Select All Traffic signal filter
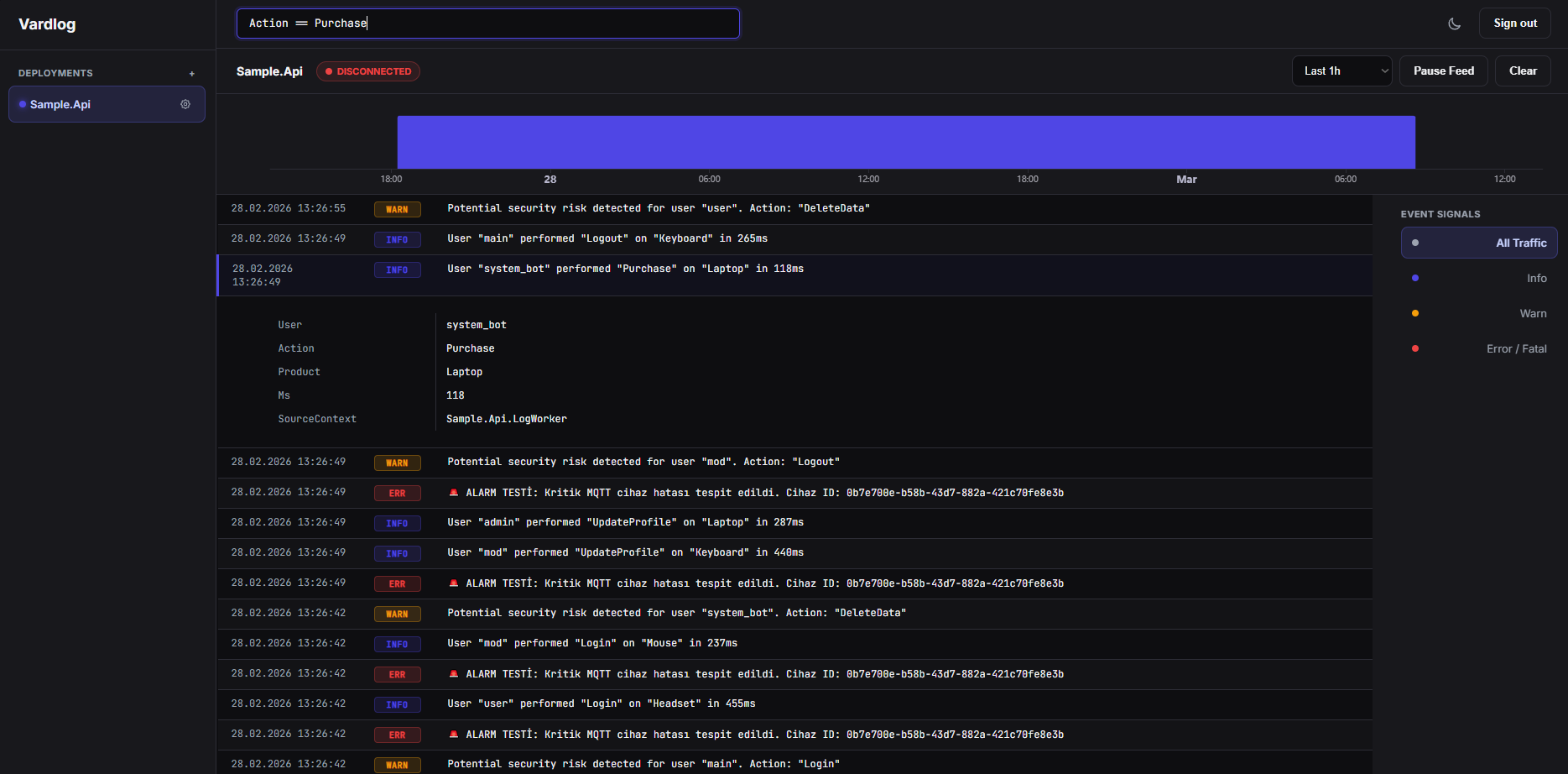 tap(1479, 243)
